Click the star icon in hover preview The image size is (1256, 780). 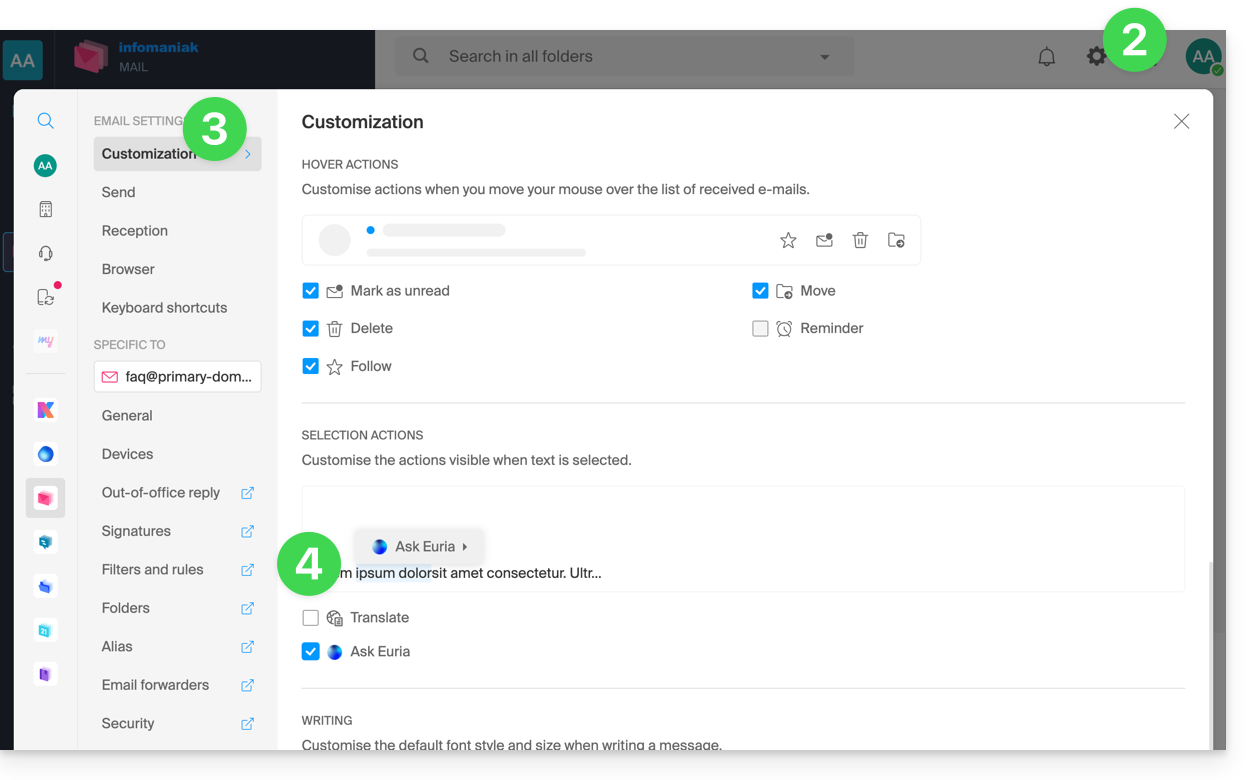[788, 240]
